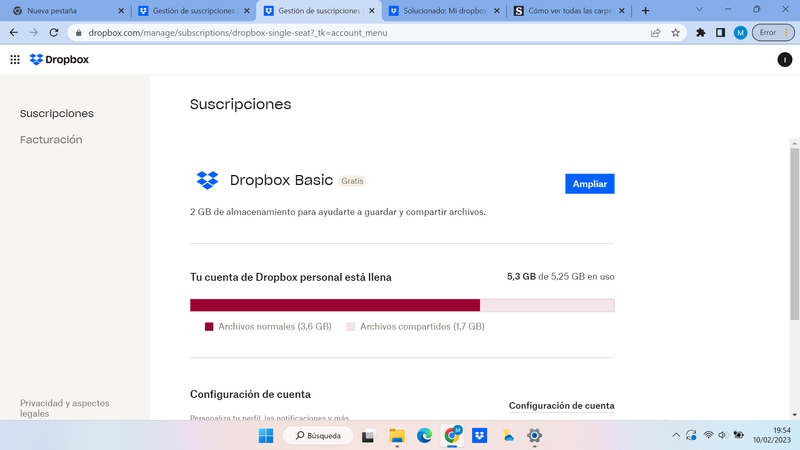
Task: Open the account avatar menu
Action: (784, 60)
